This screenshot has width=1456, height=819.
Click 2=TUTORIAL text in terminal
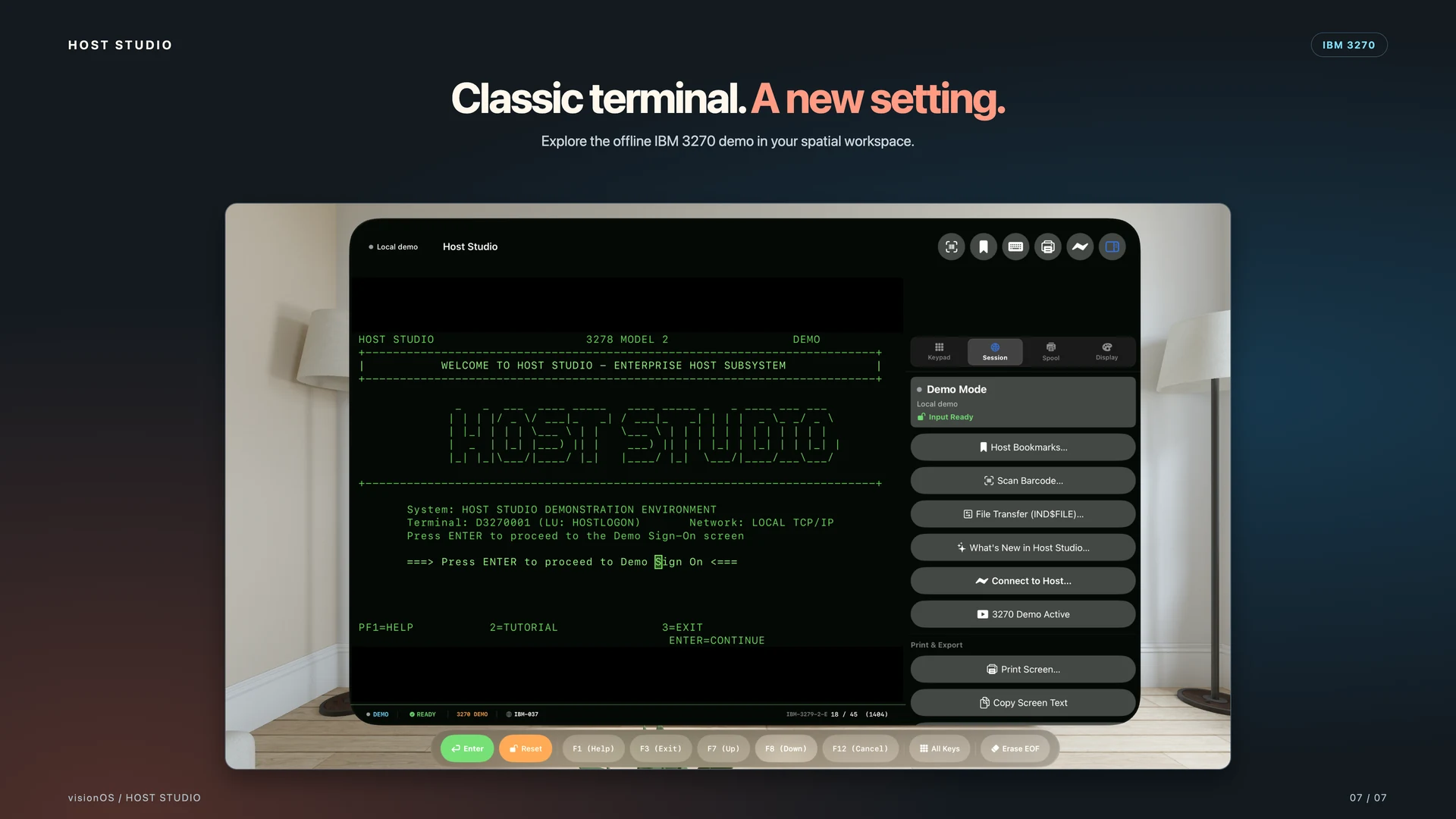(523, 628)
